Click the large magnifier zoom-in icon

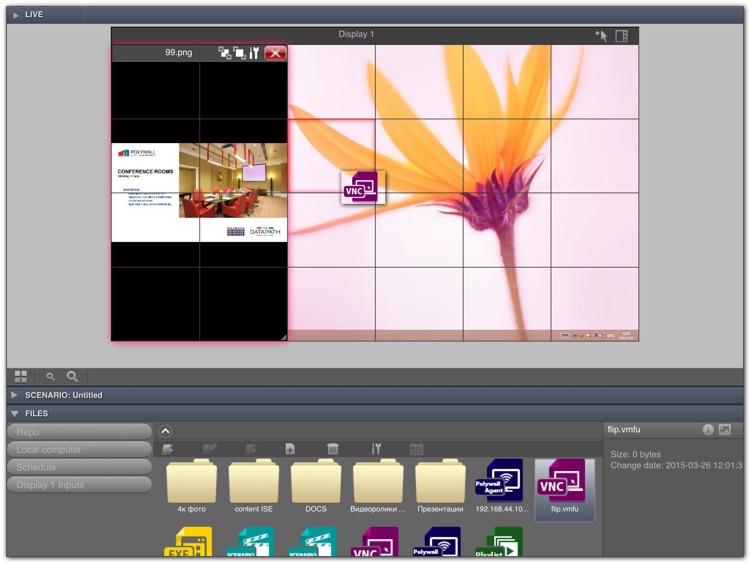point(72,376)
